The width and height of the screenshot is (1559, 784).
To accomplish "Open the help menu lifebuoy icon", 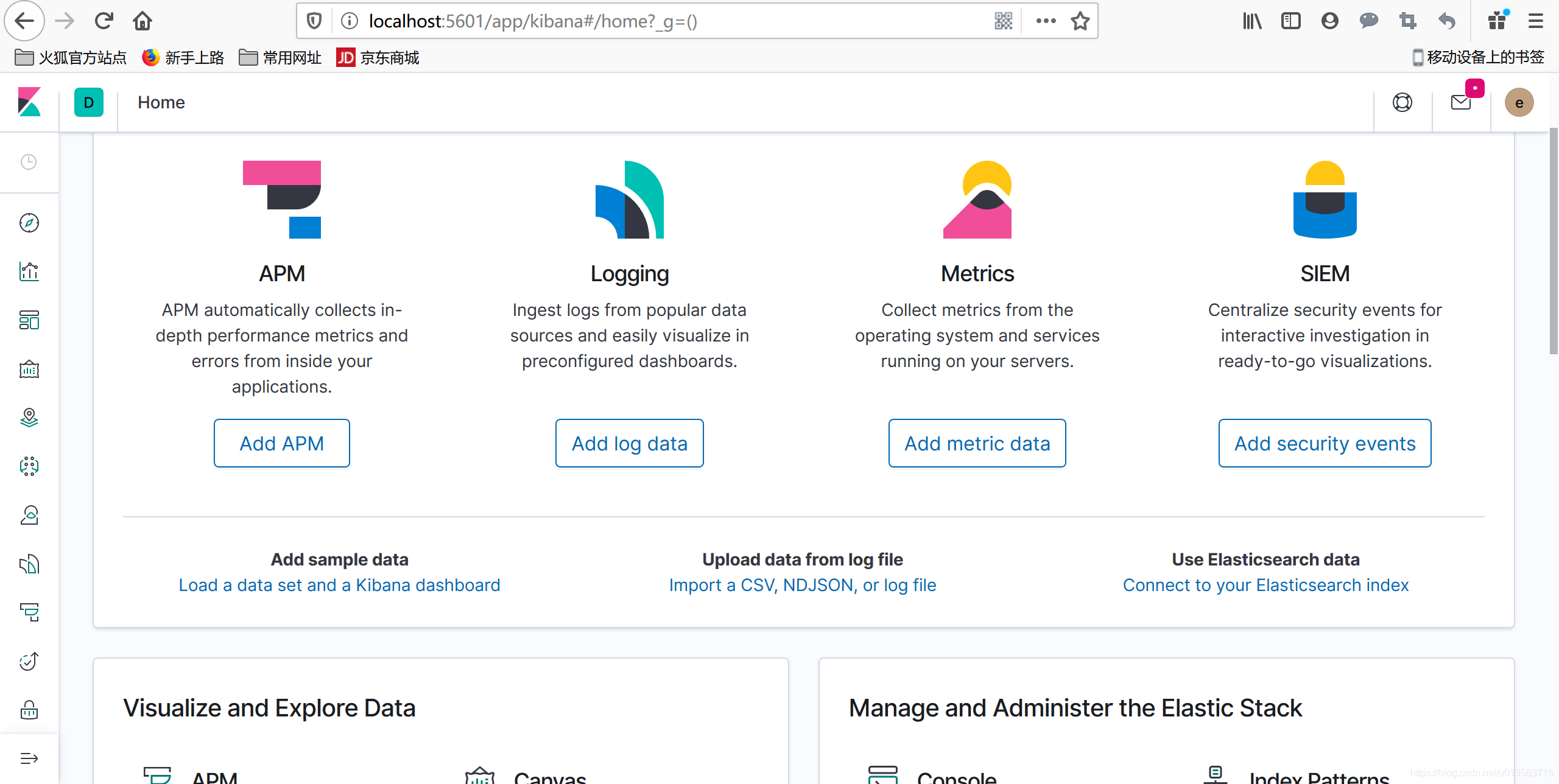I will click(1402, 102).
